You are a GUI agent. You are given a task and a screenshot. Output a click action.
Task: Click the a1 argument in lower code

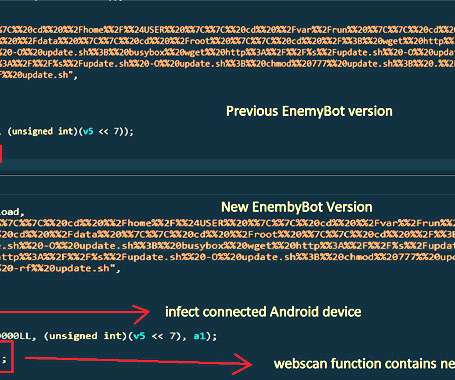[199, 336]
